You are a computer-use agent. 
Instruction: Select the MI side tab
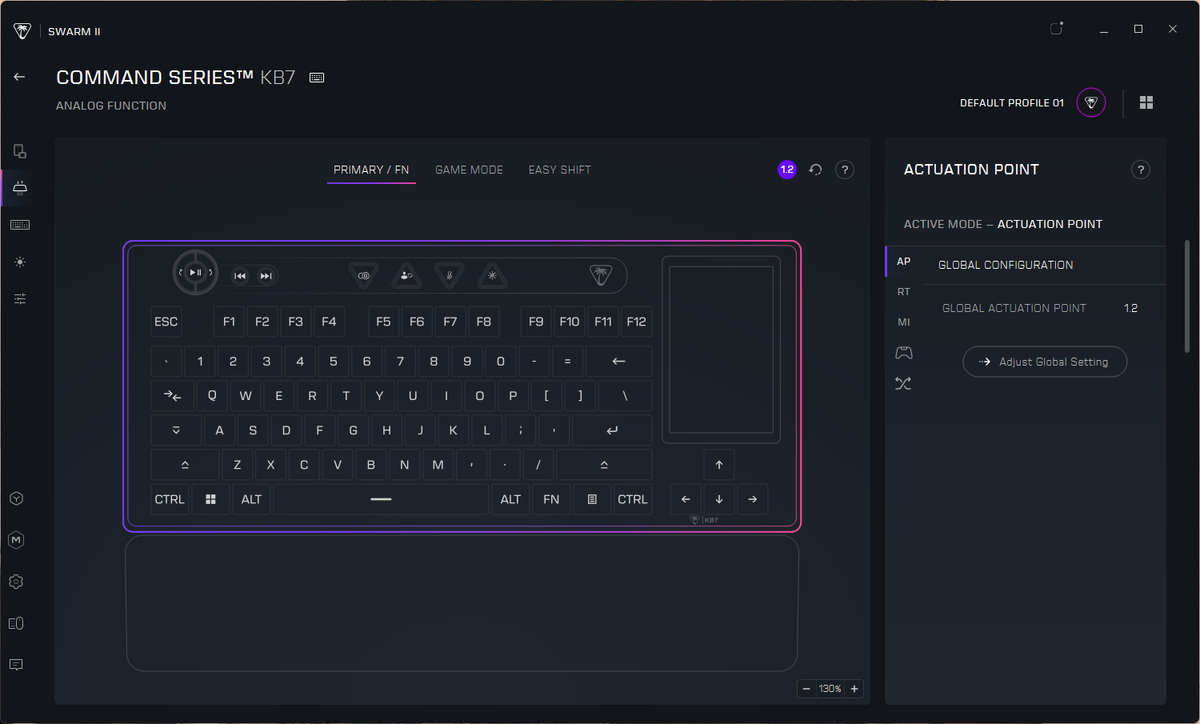903,322
